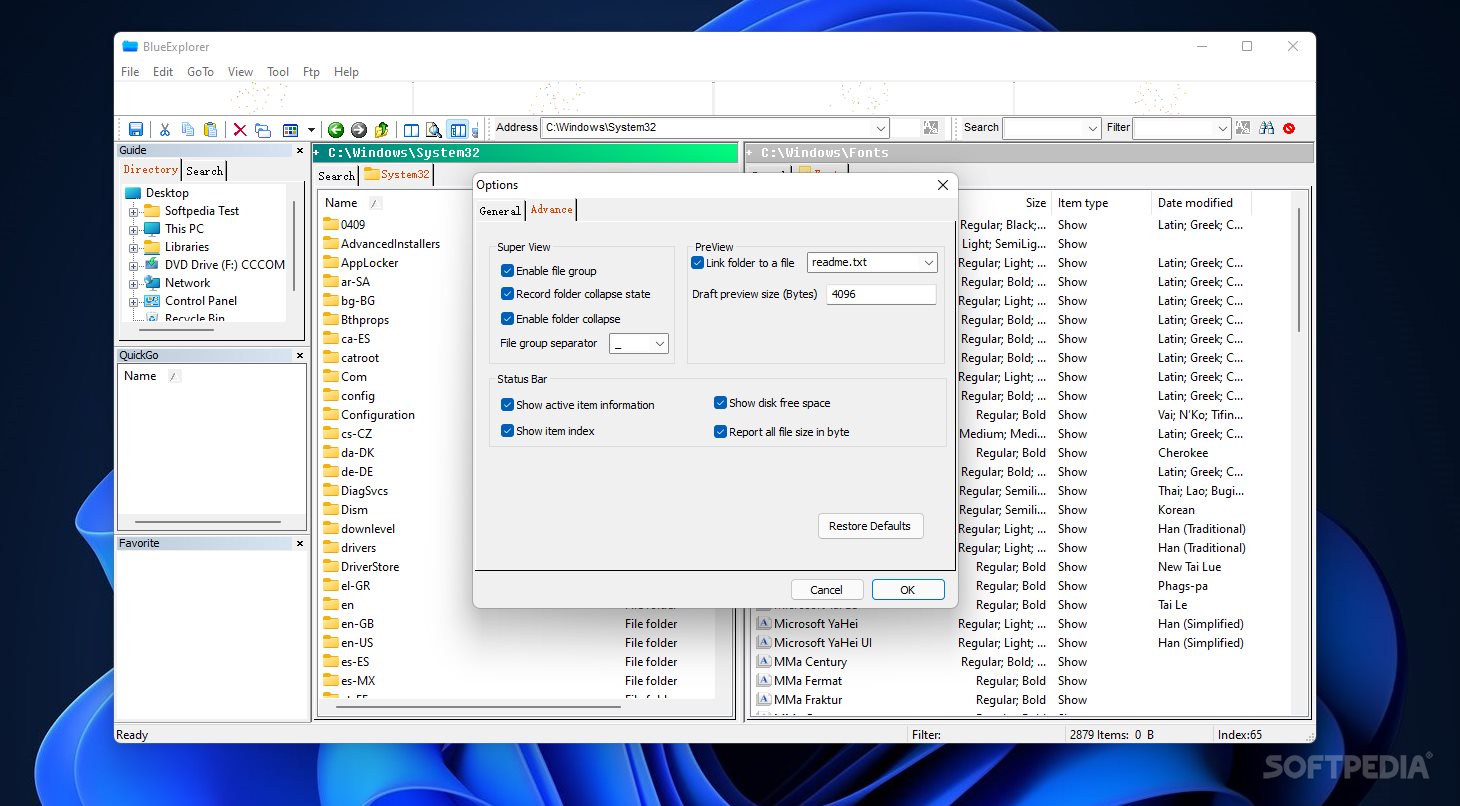The width and height of the screenshot is (1460, 806).
Task: Expand the This PC tree node
Action: click(133, 230)
